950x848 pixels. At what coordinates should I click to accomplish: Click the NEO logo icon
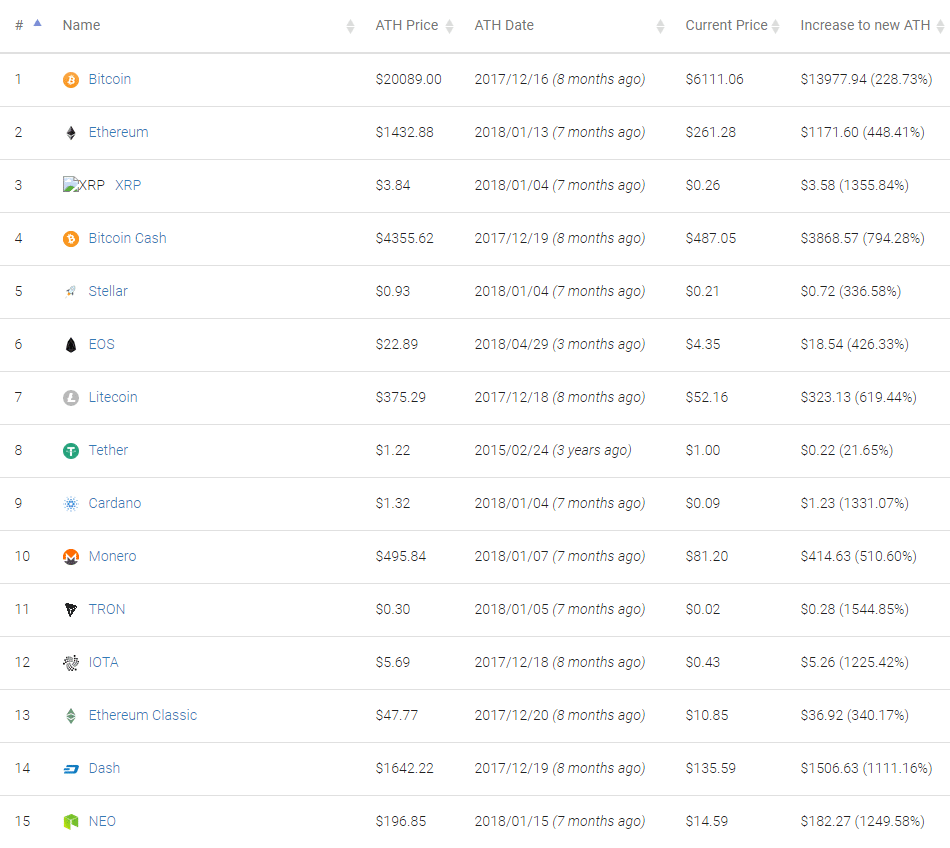click(71, 822)
